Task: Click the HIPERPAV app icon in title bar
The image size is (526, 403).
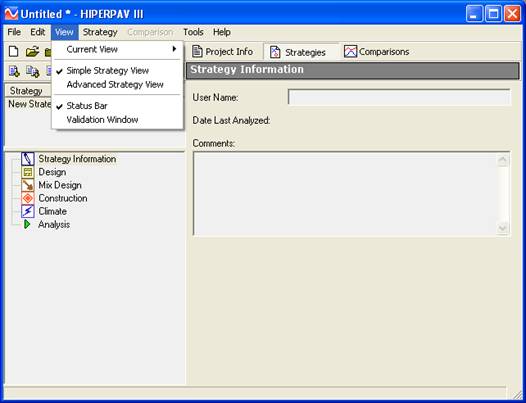Action: pyautogui.click(x=11, y=14)
